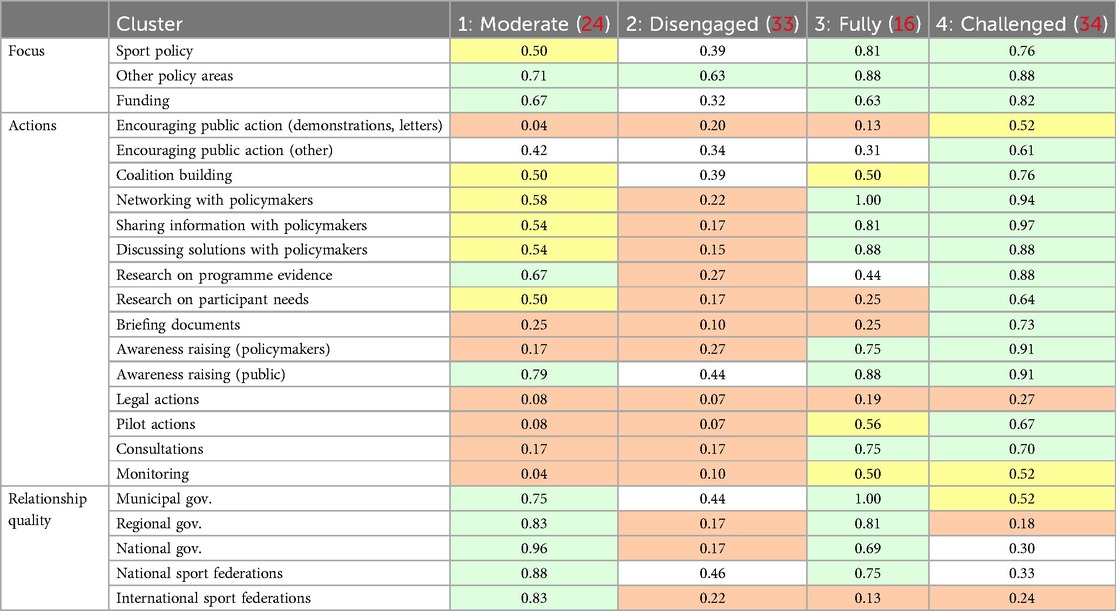This screenshot has width=1116, height=611.
Task: Select the "1: Moderate (24)" column header
Action: [x=534, y=24]
